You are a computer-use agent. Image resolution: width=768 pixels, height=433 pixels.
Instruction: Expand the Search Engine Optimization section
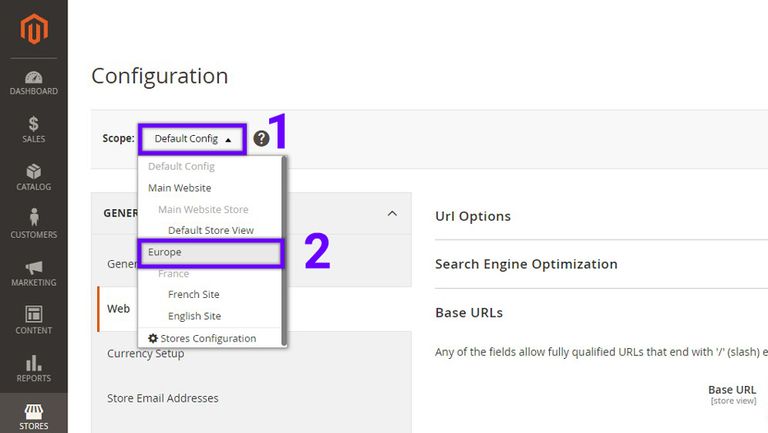(526, 264)
